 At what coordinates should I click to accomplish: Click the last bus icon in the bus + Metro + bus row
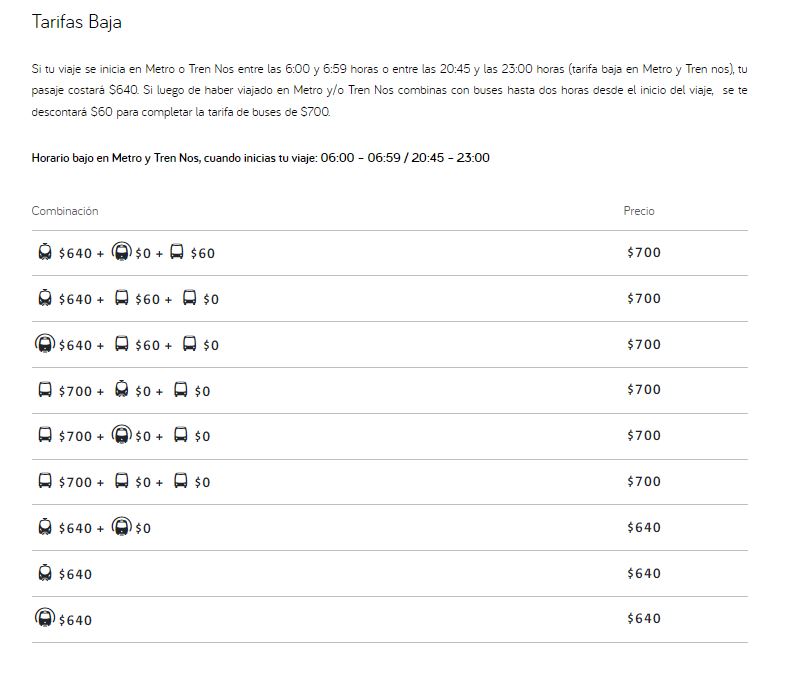(181, 390)
